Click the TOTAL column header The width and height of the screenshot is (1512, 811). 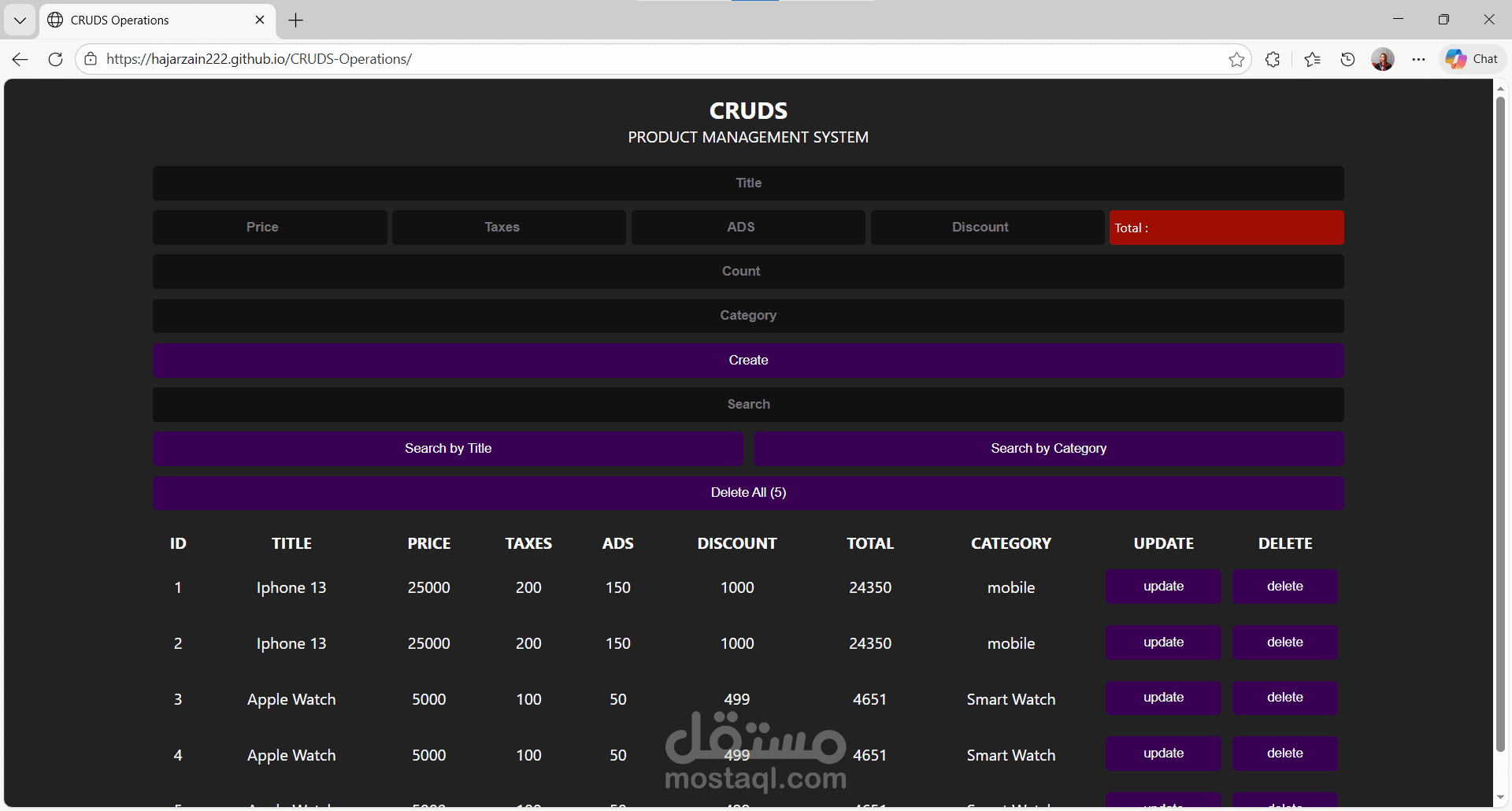[x=870, y=543]
